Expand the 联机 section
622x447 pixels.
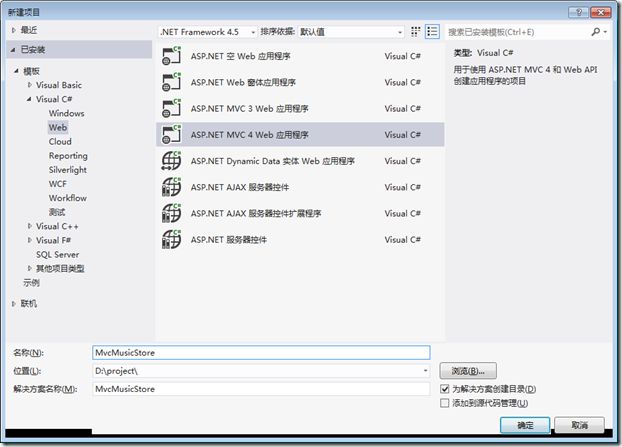[13, 304]
